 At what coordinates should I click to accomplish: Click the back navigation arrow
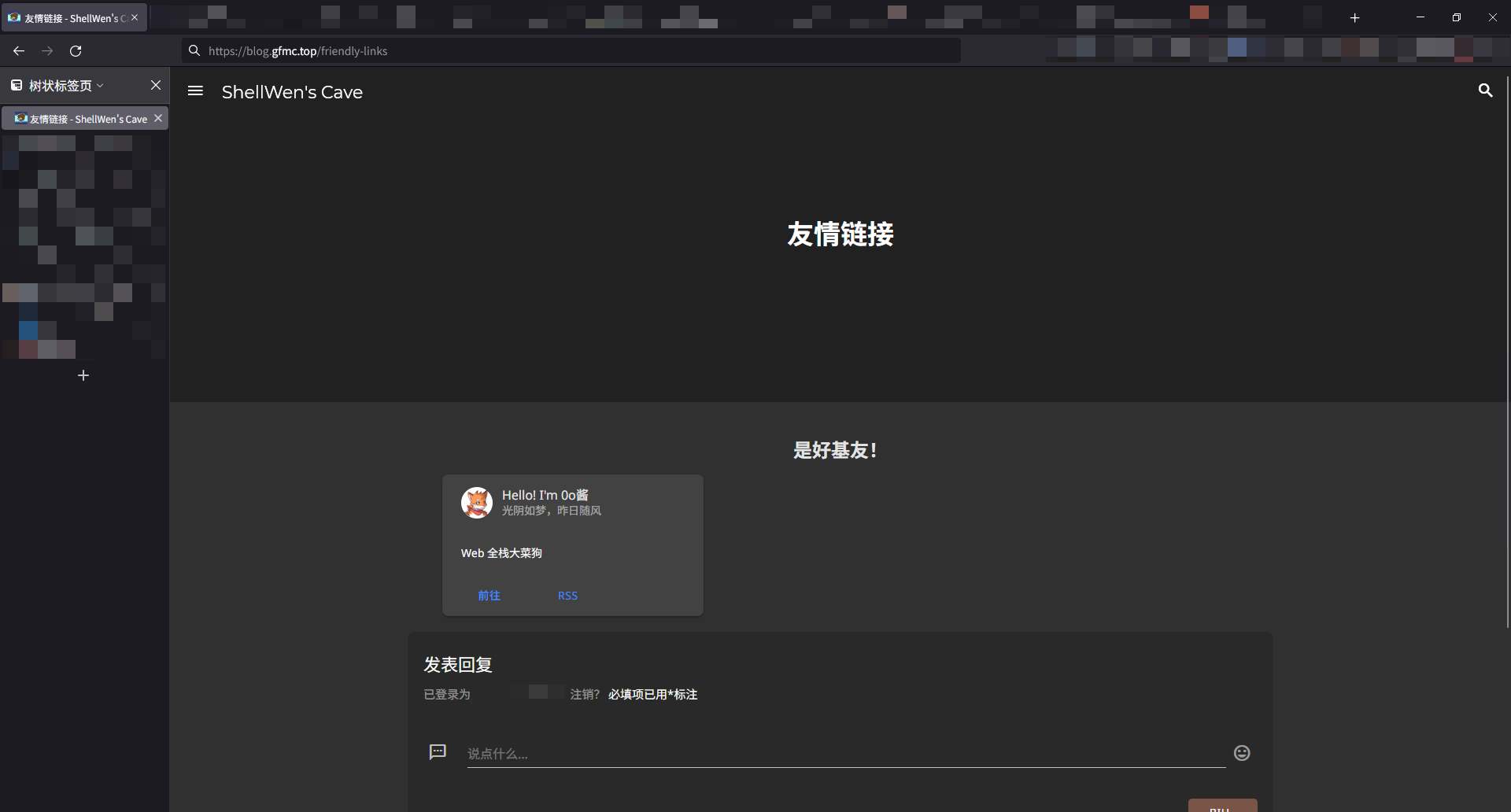(x=18, y=50)
